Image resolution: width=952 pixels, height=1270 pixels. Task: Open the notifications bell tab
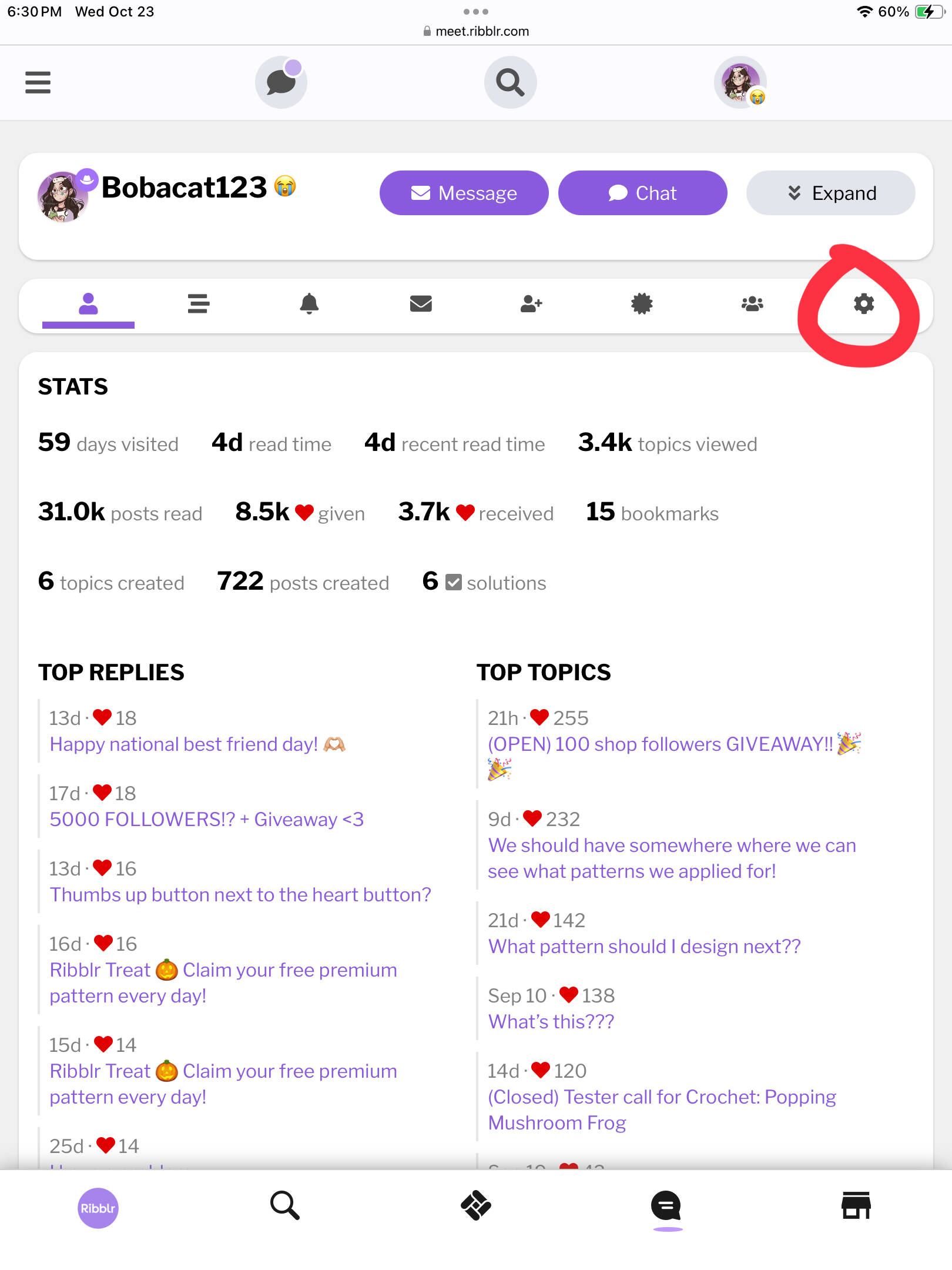[x=309, y=304]
